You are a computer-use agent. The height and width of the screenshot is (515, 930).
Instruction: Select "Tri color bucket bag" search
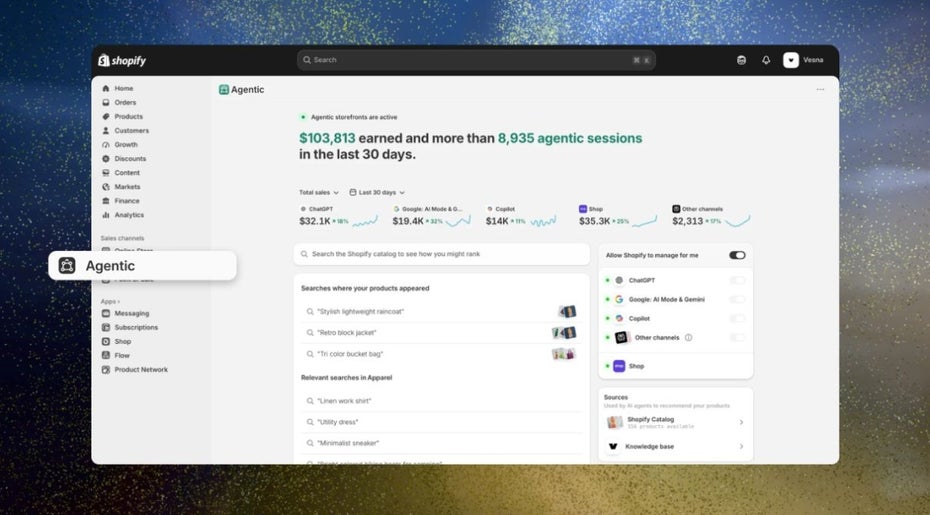click(441, 354)
